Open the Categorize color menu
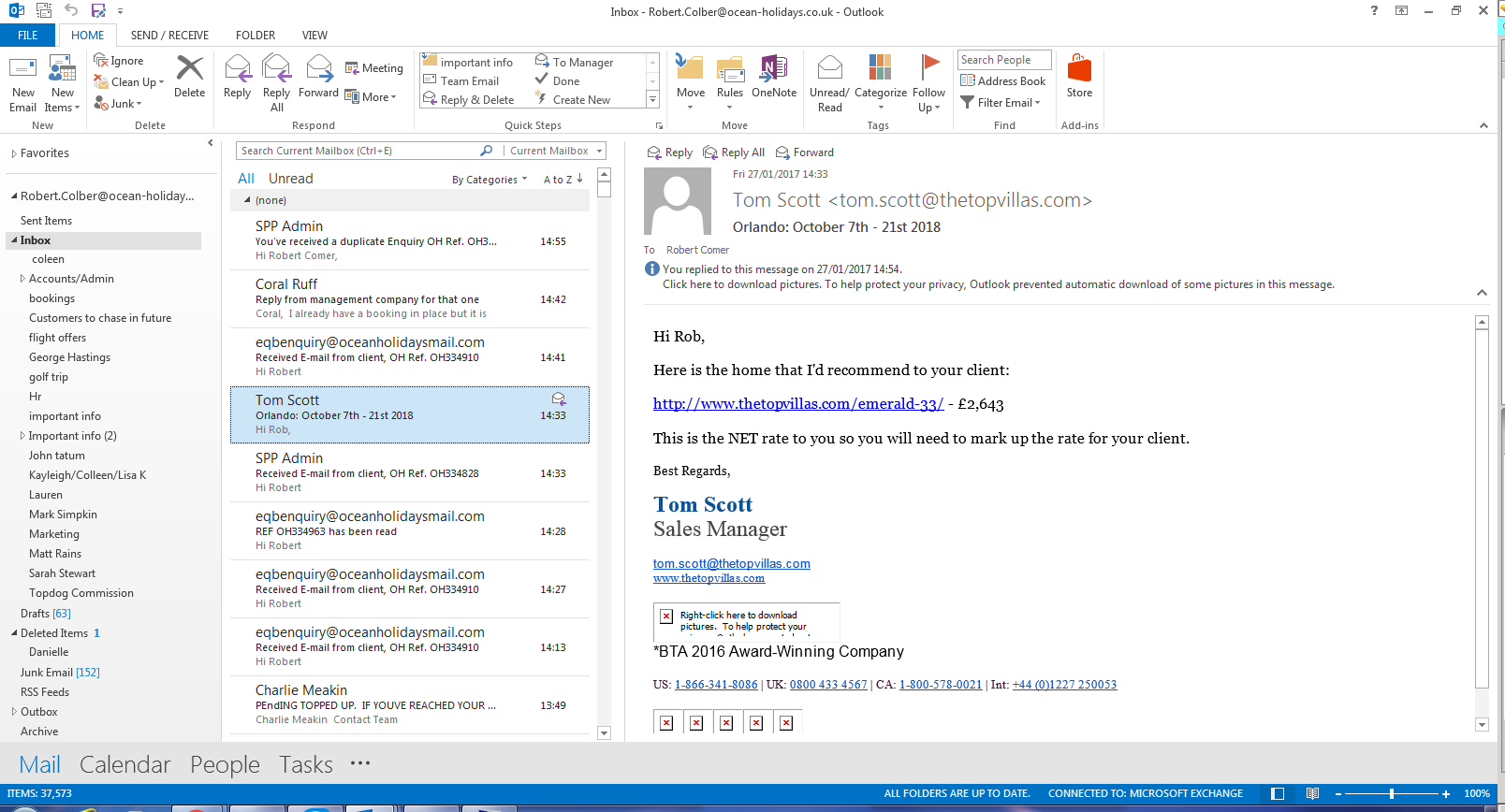Viewport: 1505px width, 812px height. coord(880,83)
